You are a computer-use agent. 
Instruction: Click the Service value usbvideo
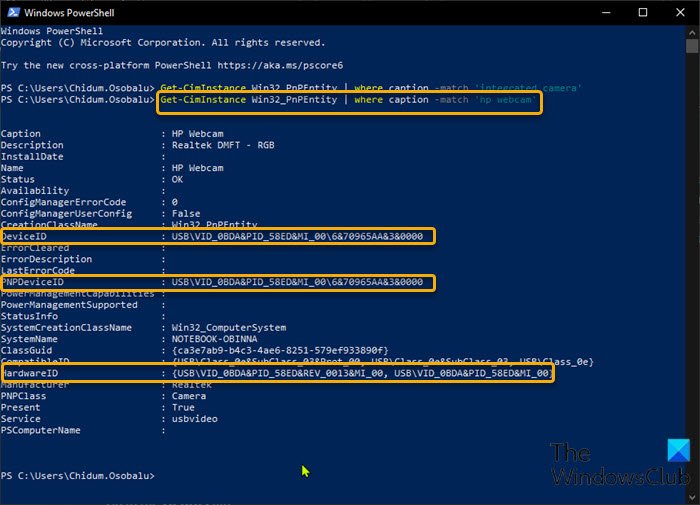point(195,418)
